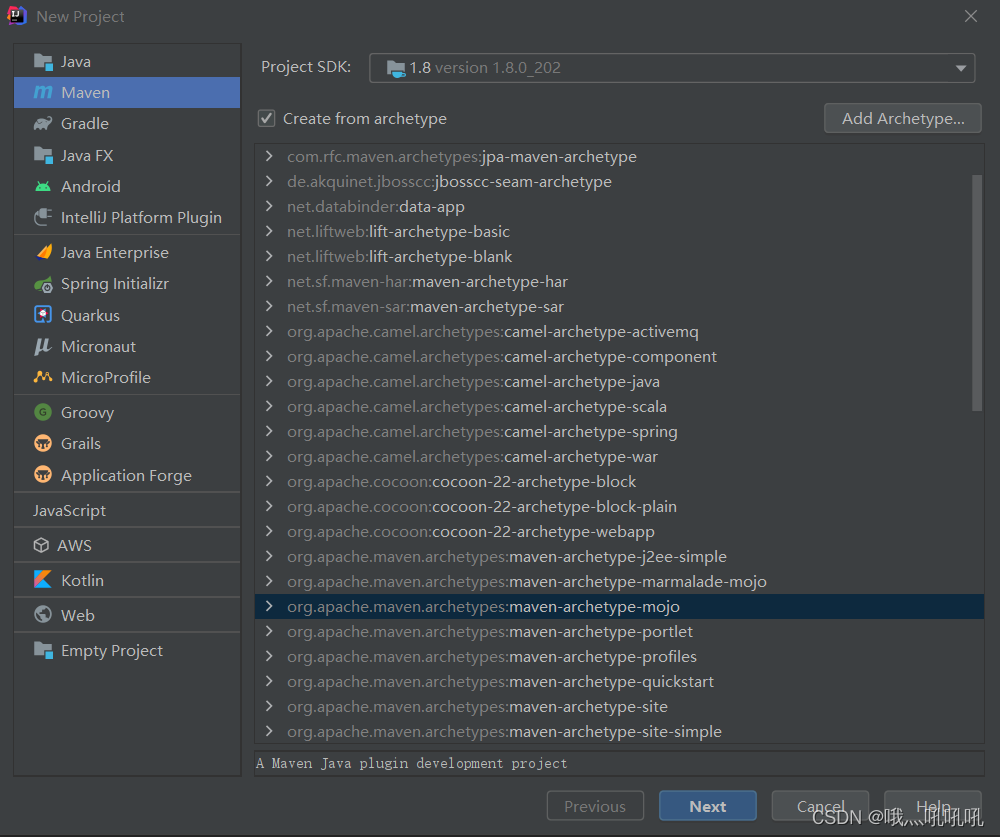The width and height of the screenshot is (1000, 837).
Task: Click the Previous button
Action: [x=595, y=806]
